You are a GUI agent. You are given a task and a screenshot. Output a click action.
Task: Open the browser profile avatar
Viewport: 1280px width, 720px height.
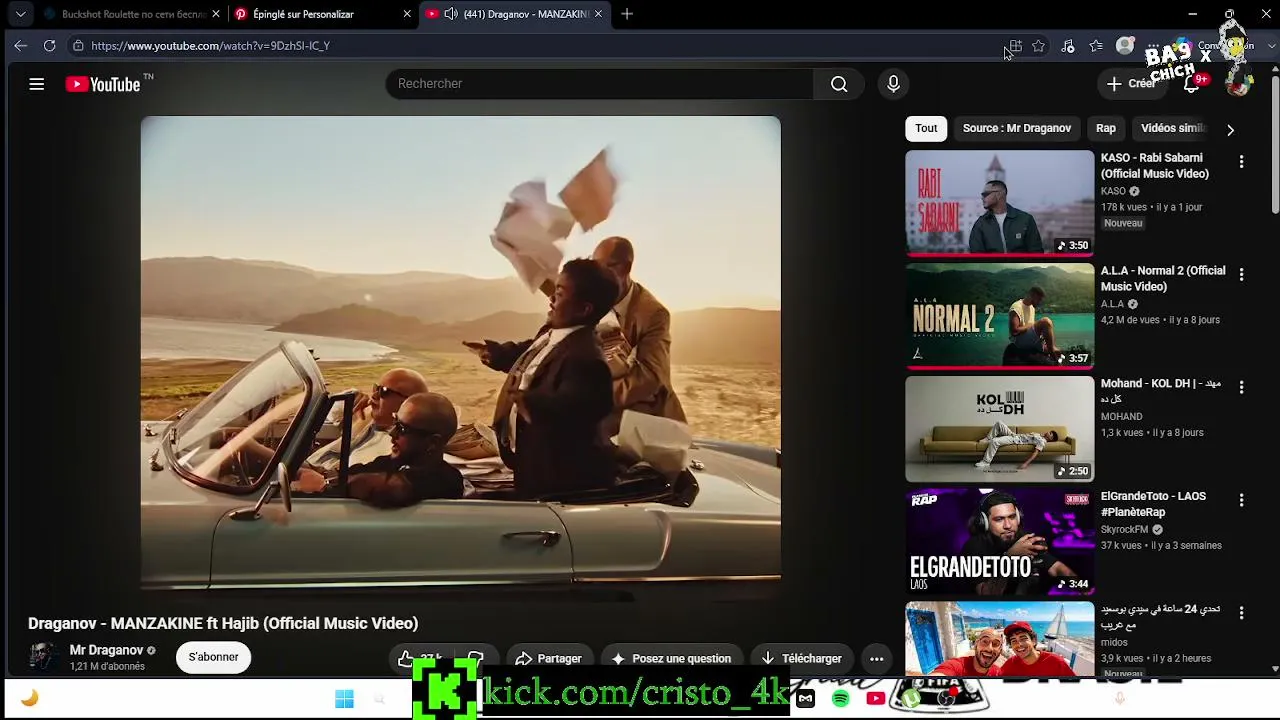point(1125,45)
